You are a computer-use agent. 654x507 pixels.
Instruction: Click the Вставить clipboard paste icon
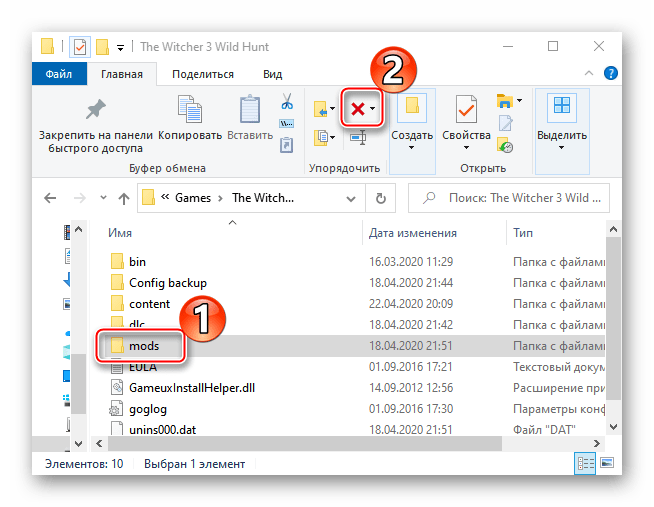(250, 110)
